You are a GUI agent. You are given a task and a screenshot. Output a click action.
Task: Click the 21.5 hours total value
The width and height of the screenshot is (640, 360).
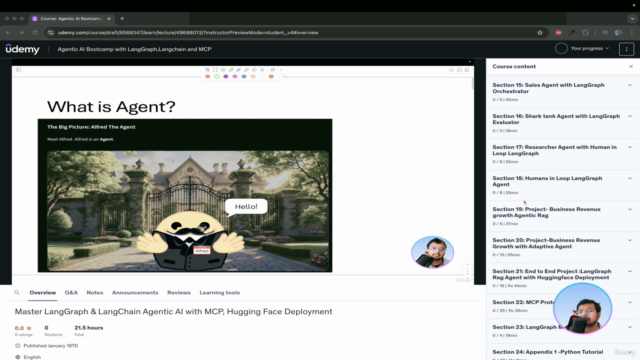[x=89, y=328]
